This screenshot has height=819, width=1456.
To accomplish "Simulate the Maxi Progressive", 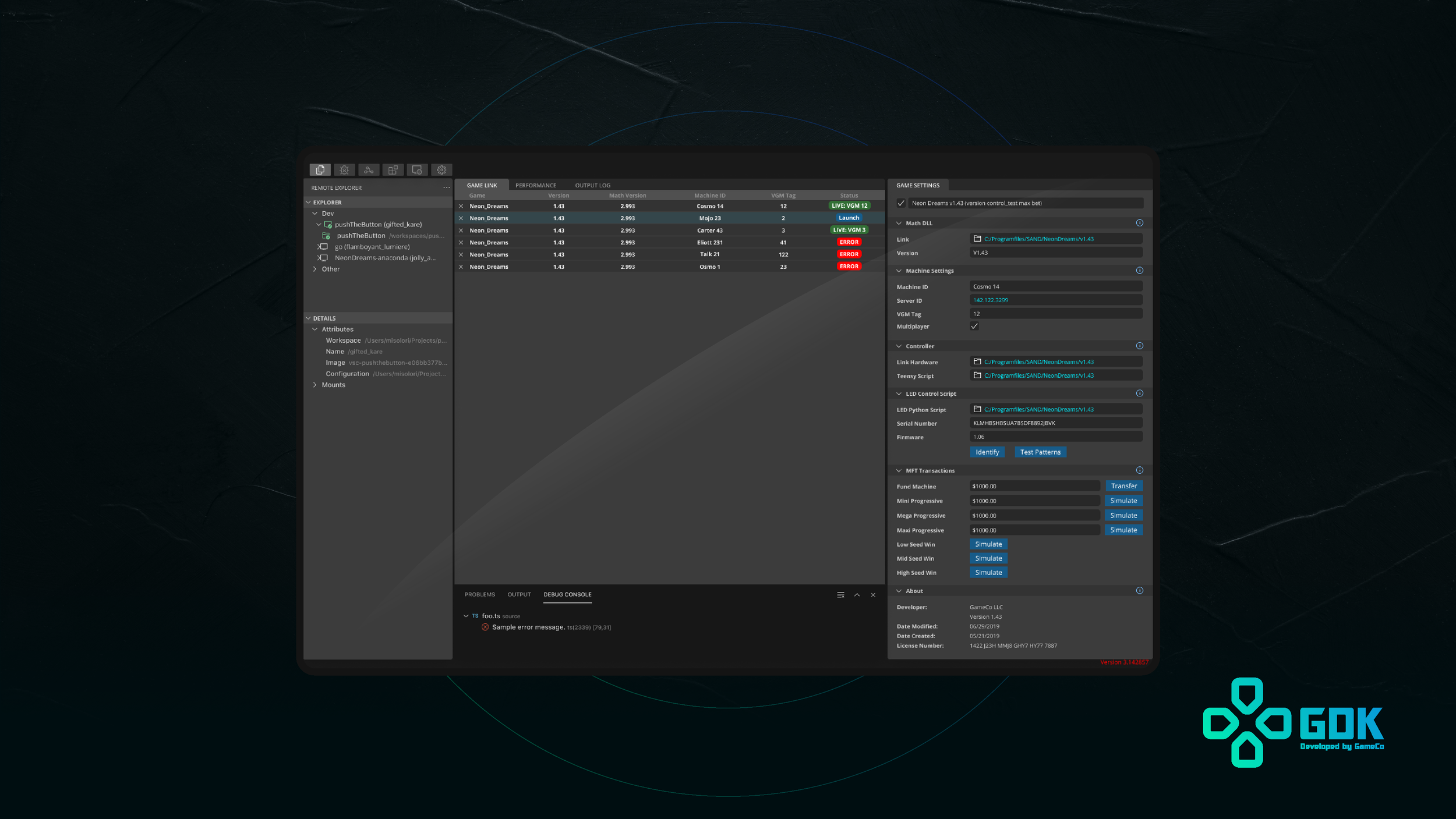I will coord(1123,530).
